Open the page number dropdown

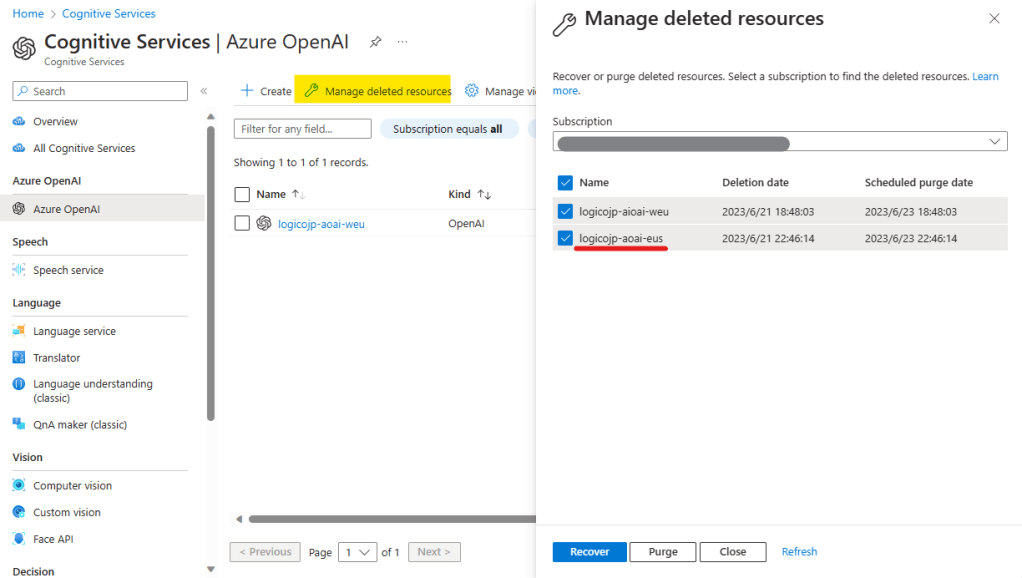coord(358,552)
